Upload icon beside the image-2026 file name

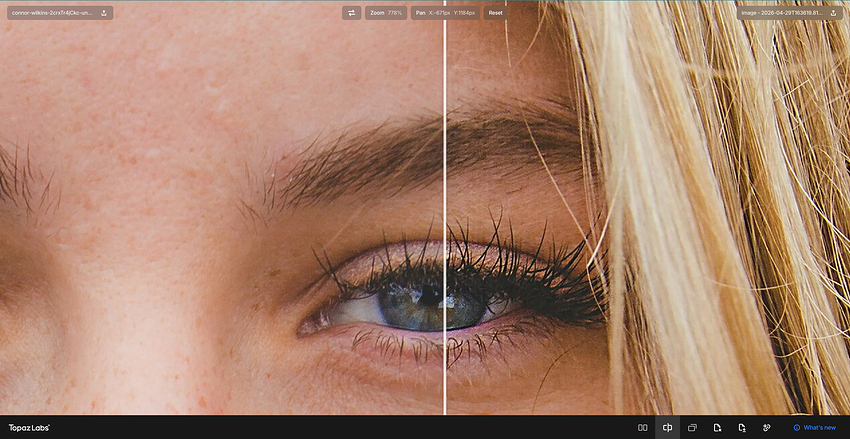(833, 13)
